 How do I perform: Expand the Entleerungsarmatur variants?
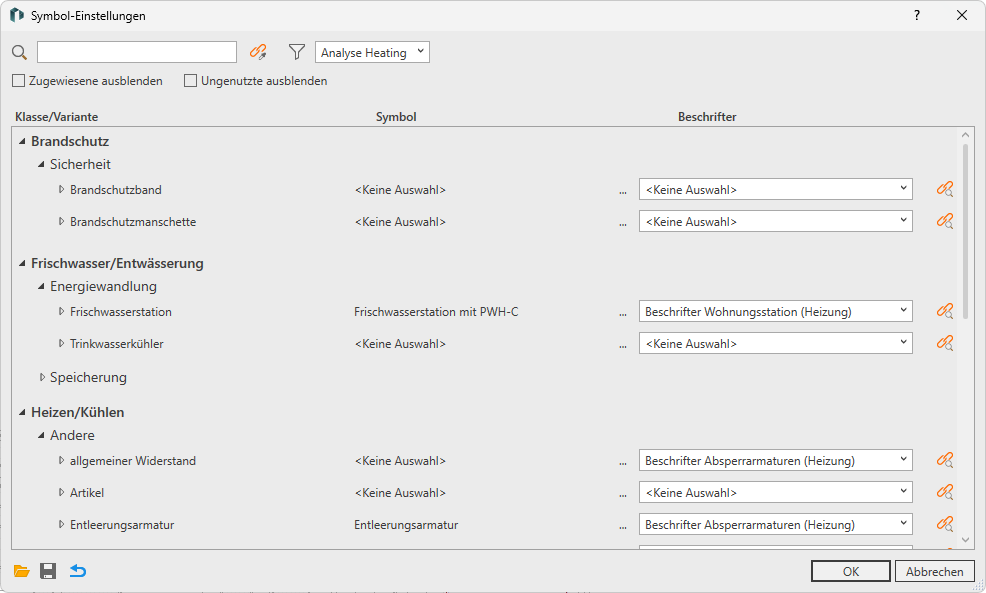(x=61, y=524)
